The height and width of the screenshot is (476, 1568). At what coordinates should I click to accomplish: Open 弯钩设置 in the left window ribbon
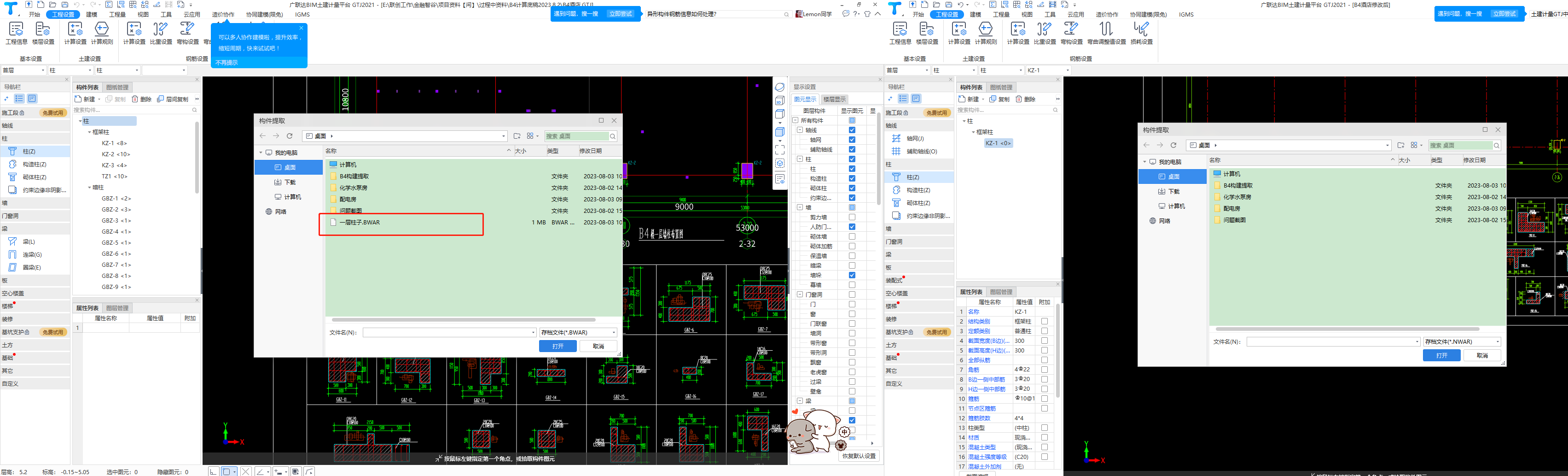tap(187, 34)
